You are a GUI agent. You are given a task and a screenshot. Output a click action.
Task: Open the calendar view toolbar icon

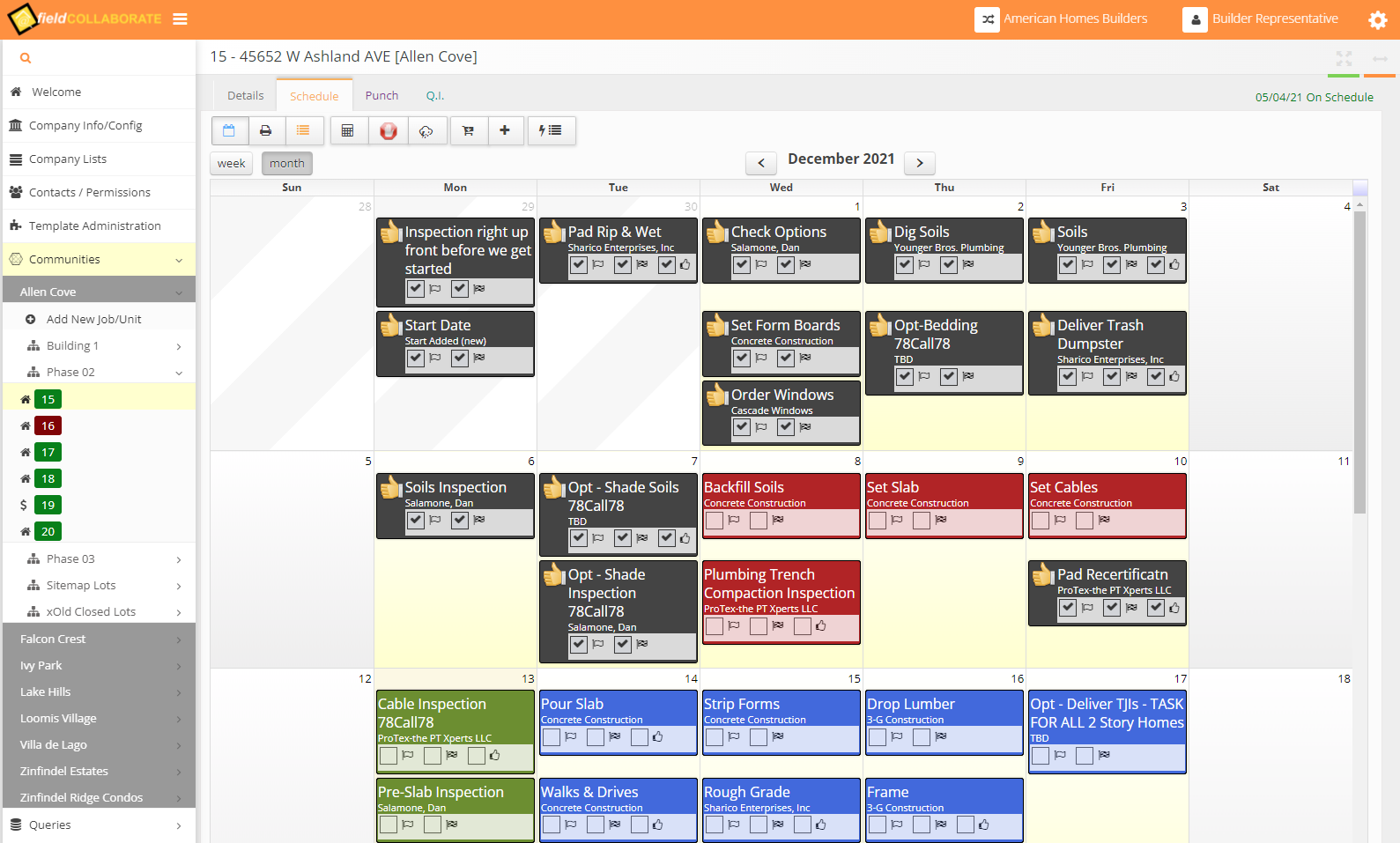click(229, 130)
